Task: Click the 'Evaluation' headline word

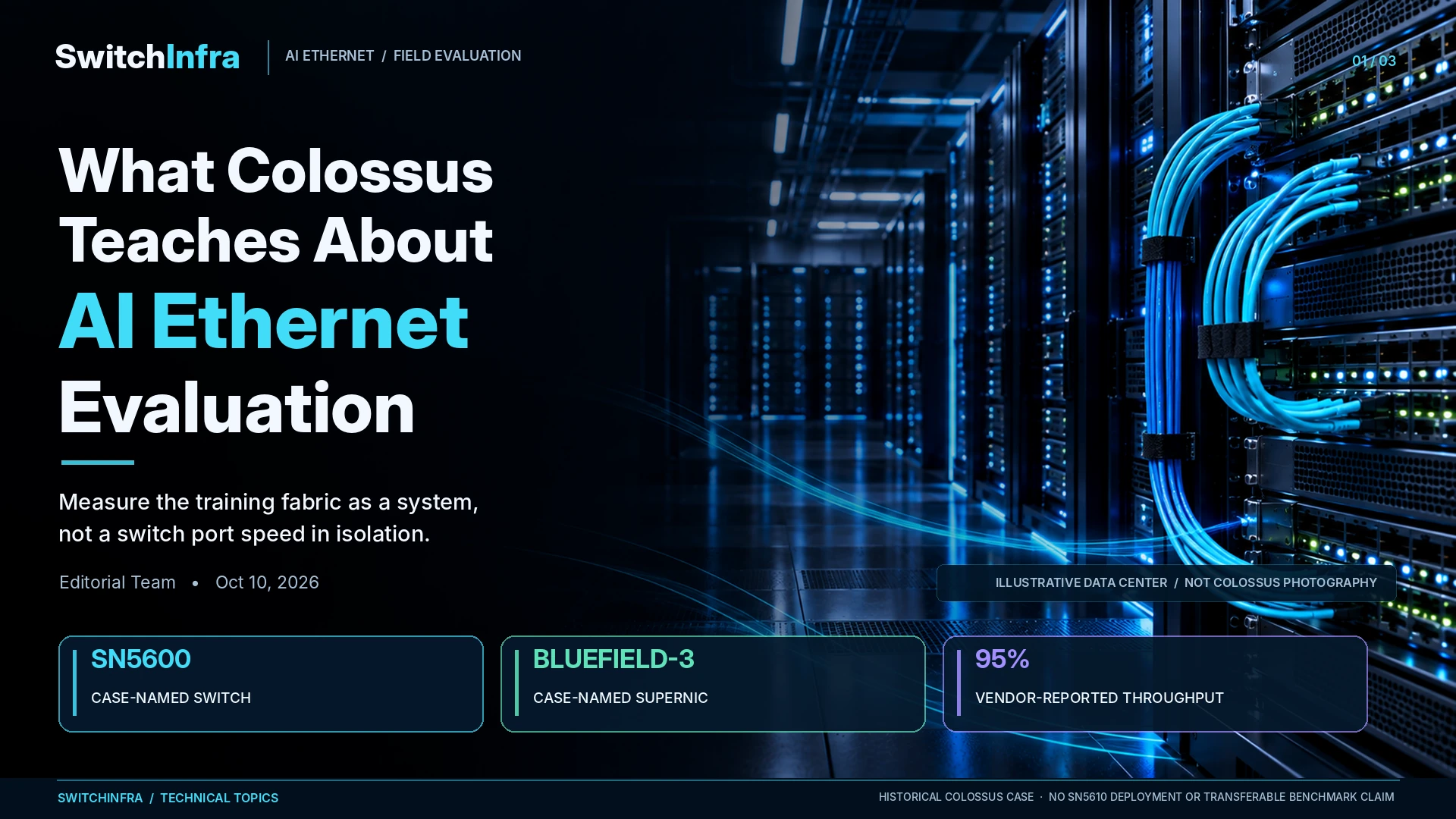Action: coord(237,408)
